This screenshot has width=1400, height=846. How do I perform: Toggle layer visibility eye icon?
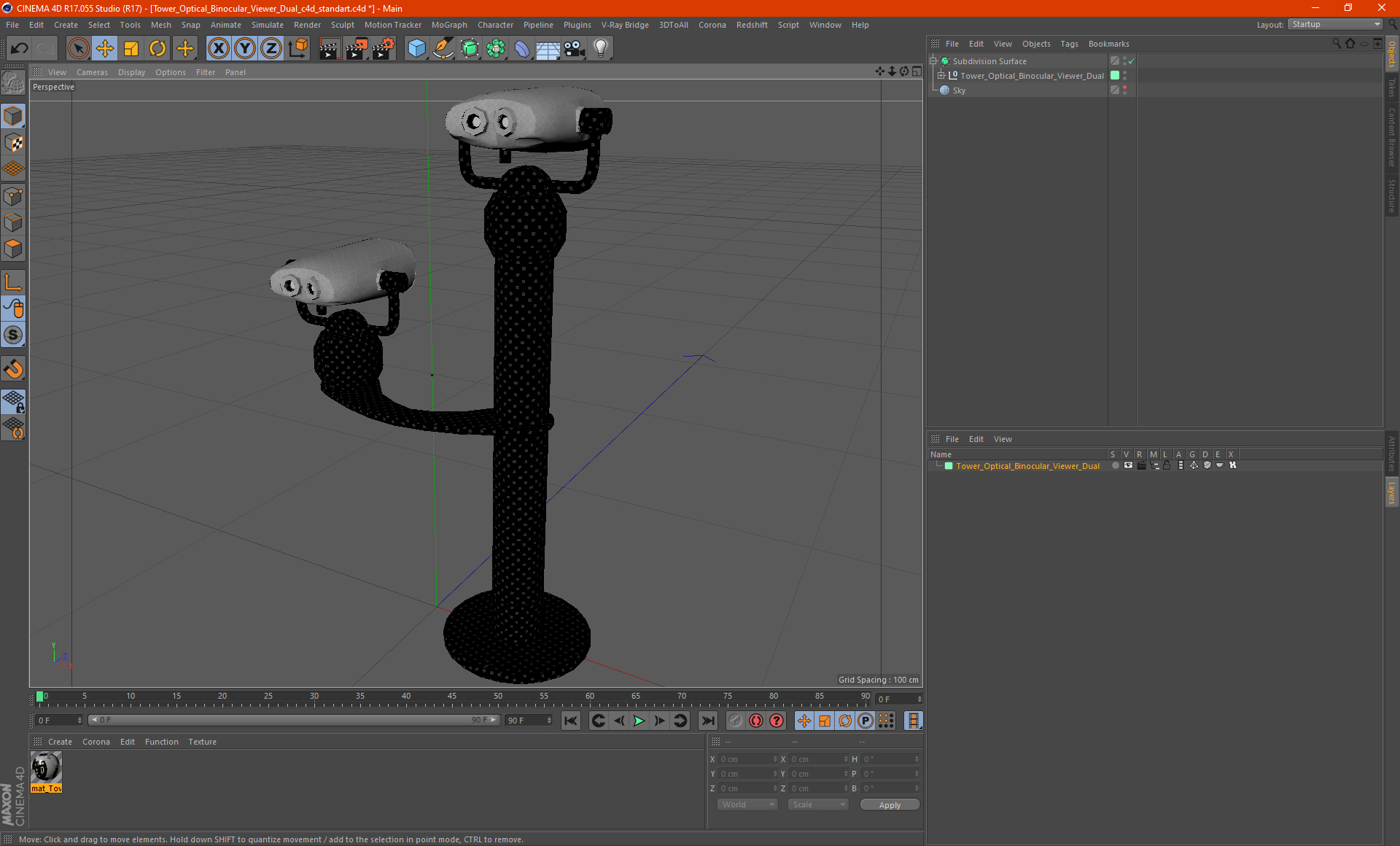[x=1128, y=465]
